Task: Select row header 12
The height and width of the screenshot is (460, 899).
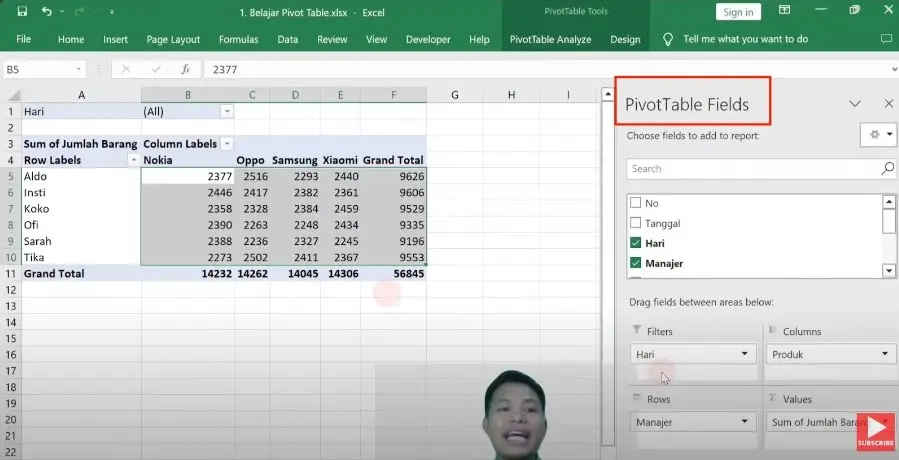Action: (11, 290)
